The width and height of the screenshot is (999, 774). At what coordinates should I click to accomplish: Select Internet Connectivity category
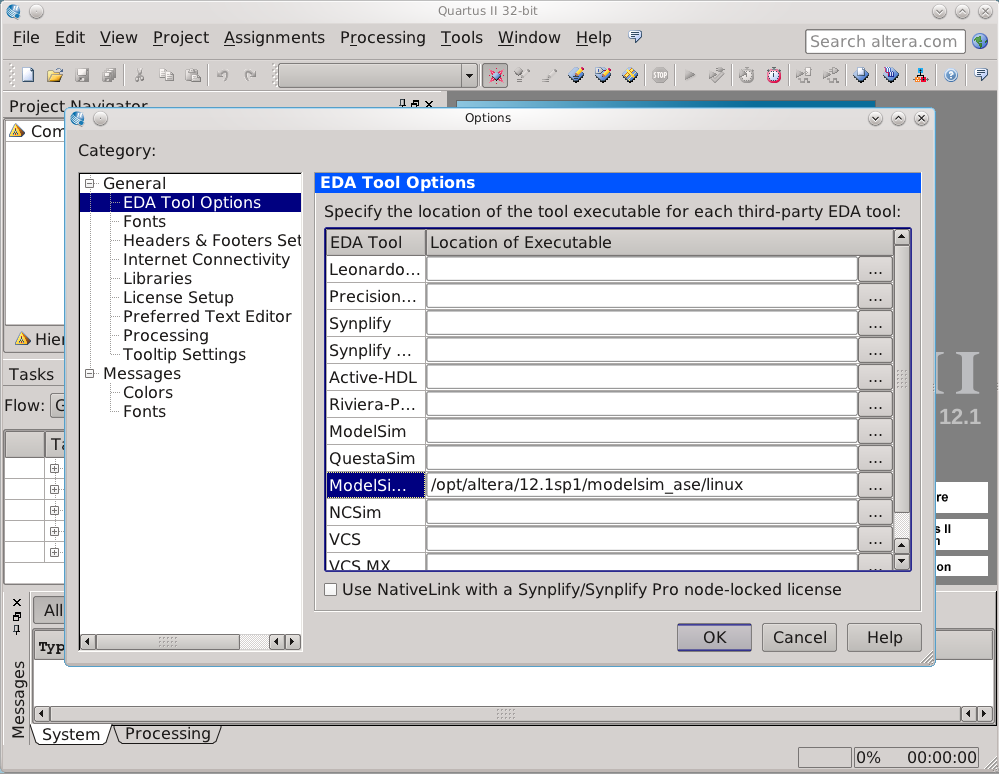pos(206,260)
